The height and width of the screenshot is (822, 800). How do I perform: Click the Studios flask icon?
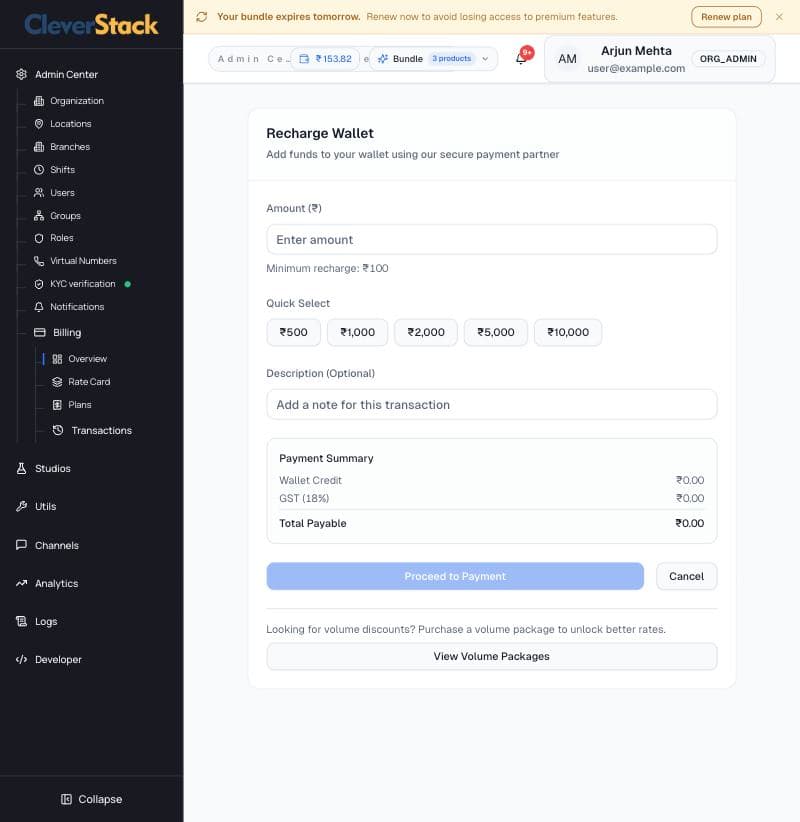pos(21,469)
